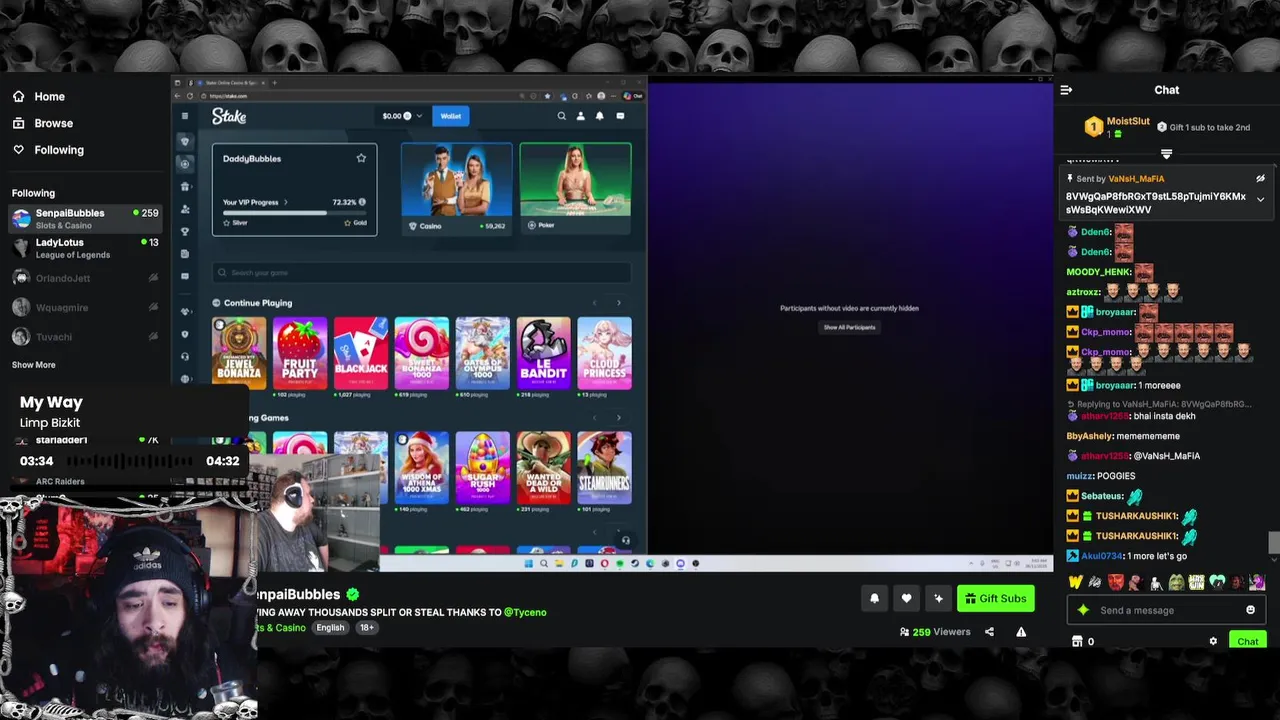Select Tuvachi channel in the Following list

pyautogui.click(x=84, y=337)
